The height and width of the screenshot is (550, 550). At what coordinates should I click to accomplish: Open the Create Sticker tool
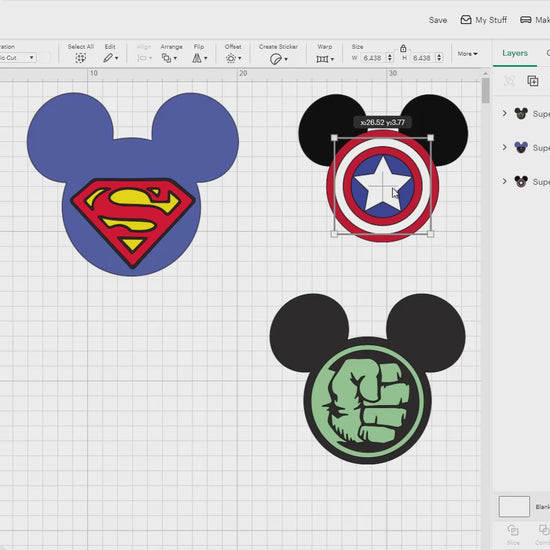click(x=279, y=59)
